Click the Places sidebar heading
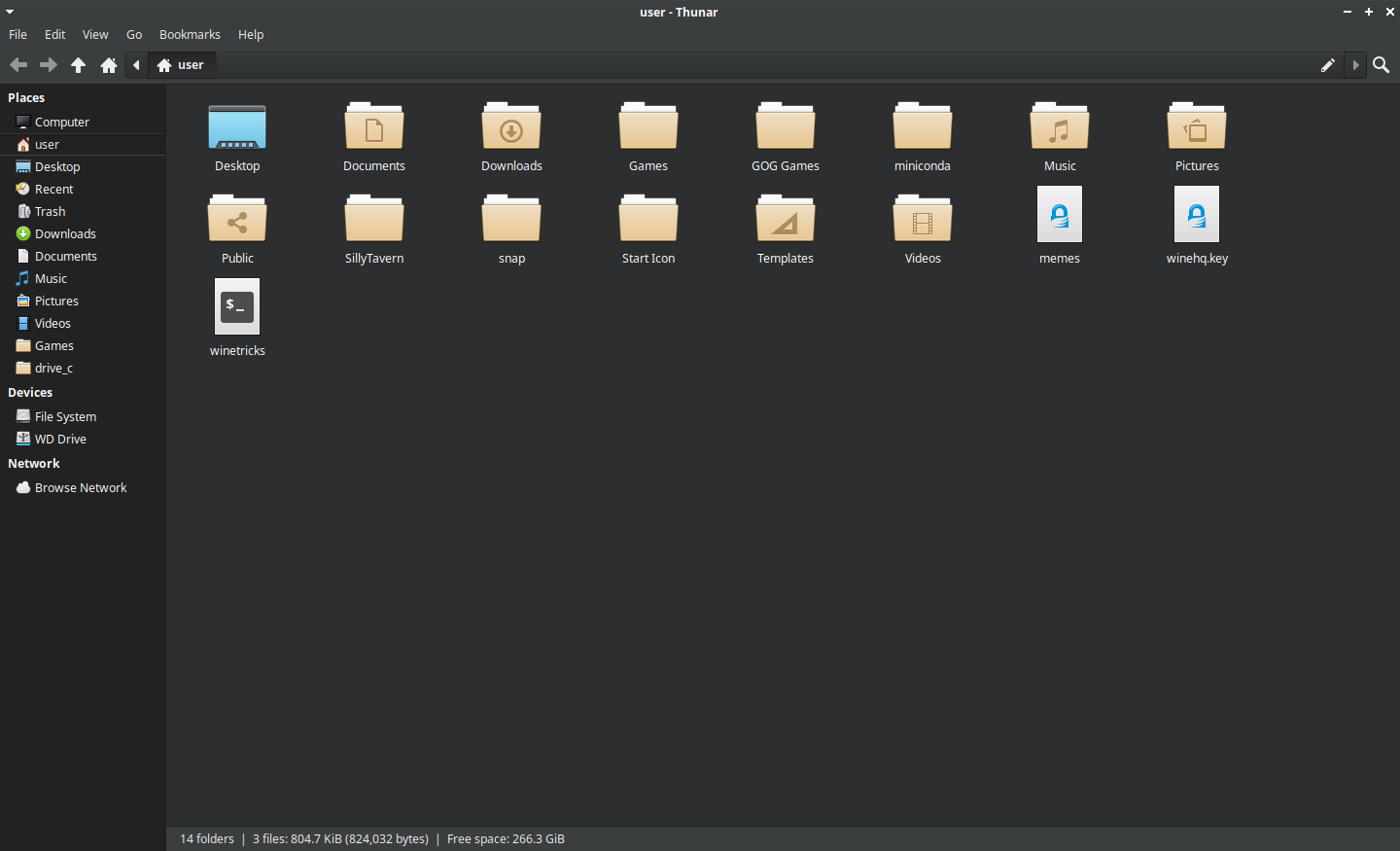The width and height of the screenshot is (1400, 851). [26, 98]
